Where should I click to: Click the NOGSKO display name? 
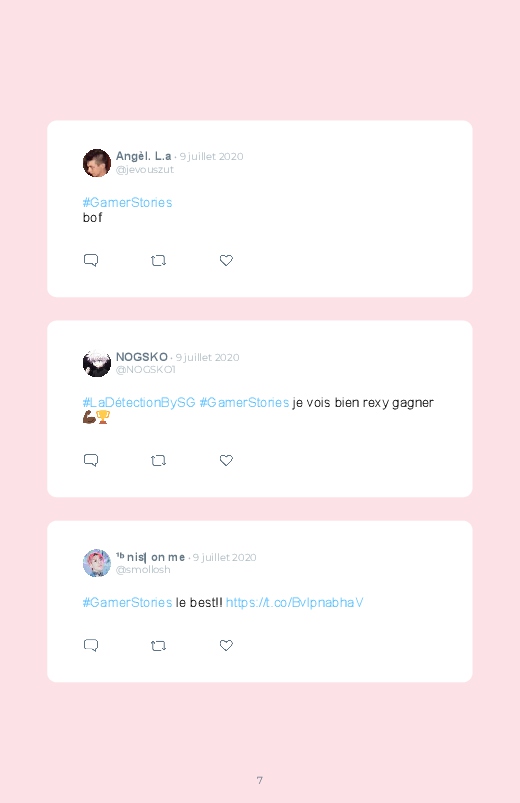[x=142, y=357]
